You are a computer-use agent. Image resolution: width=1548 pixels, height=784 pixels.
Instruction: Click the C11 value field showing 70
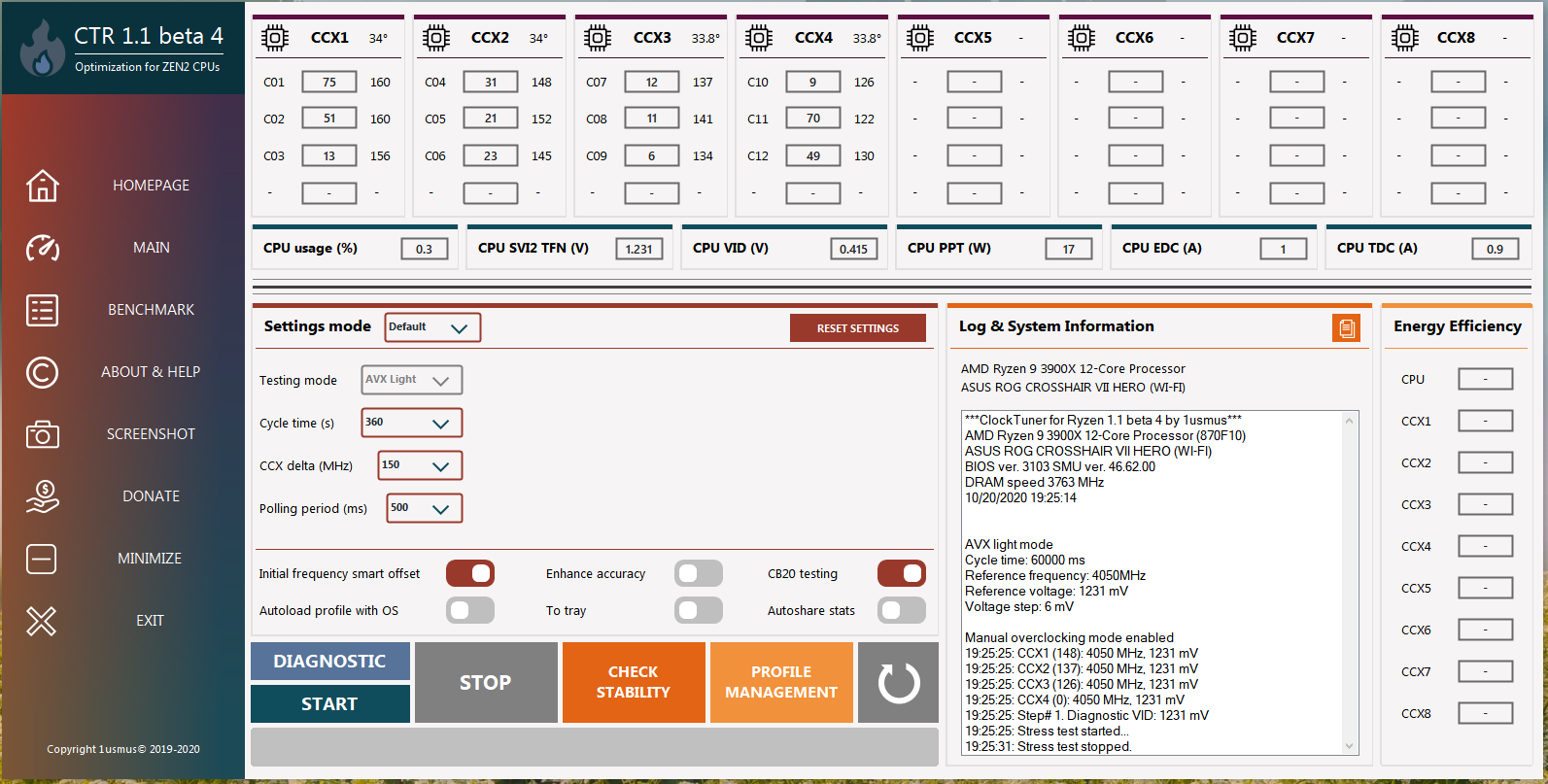(x=813, y=119)
